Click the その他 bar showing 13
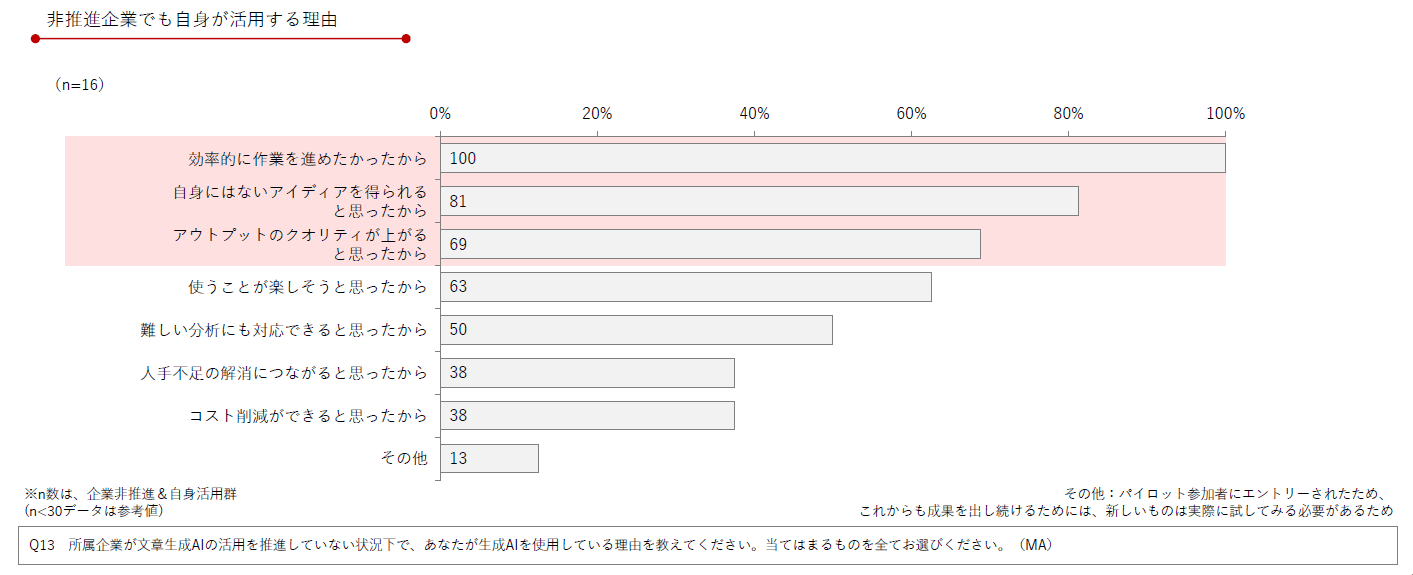 pos(489,459)
